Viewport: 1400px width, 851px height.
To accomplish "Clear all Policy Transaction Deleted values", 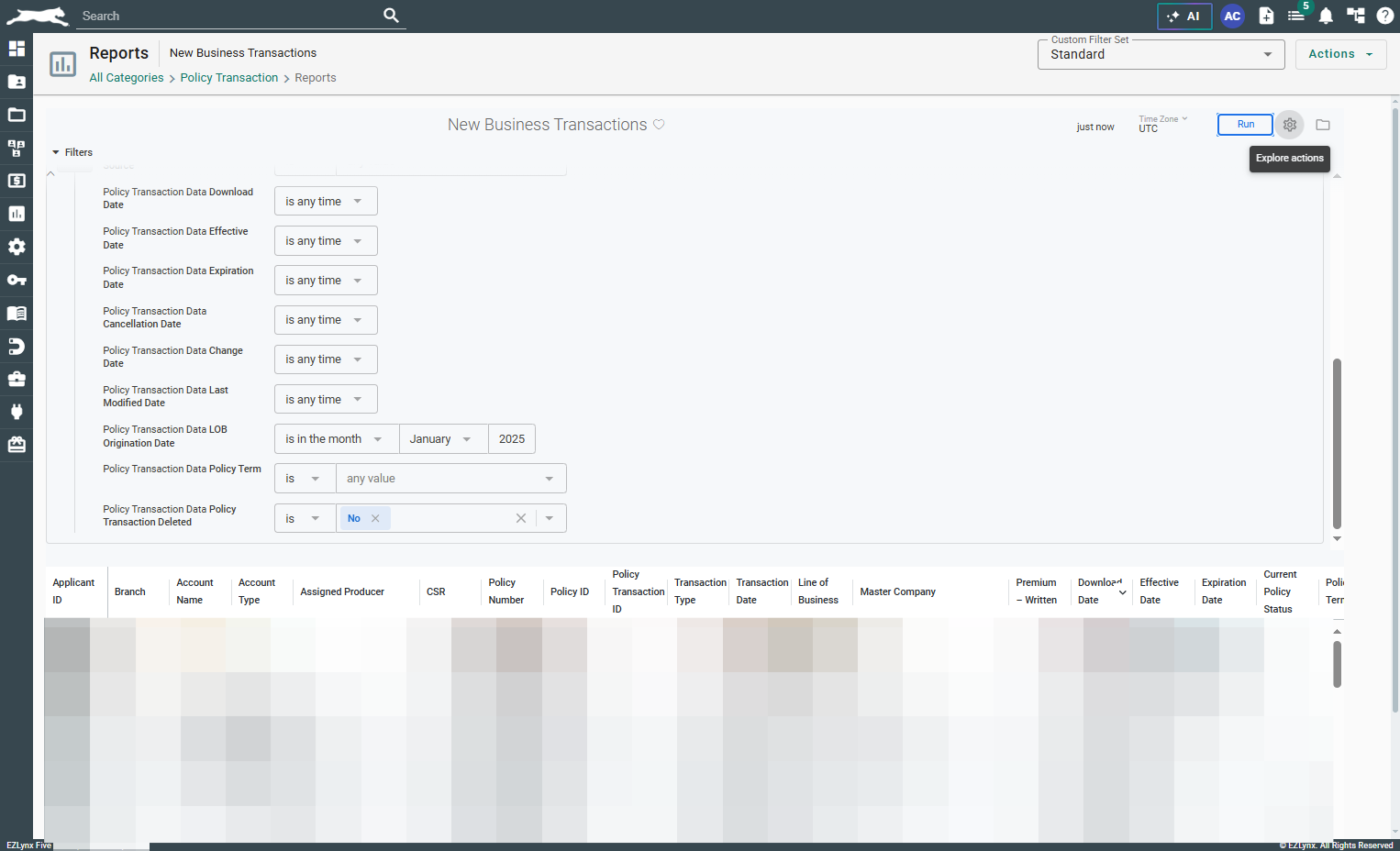I will (x=521, y=519).
